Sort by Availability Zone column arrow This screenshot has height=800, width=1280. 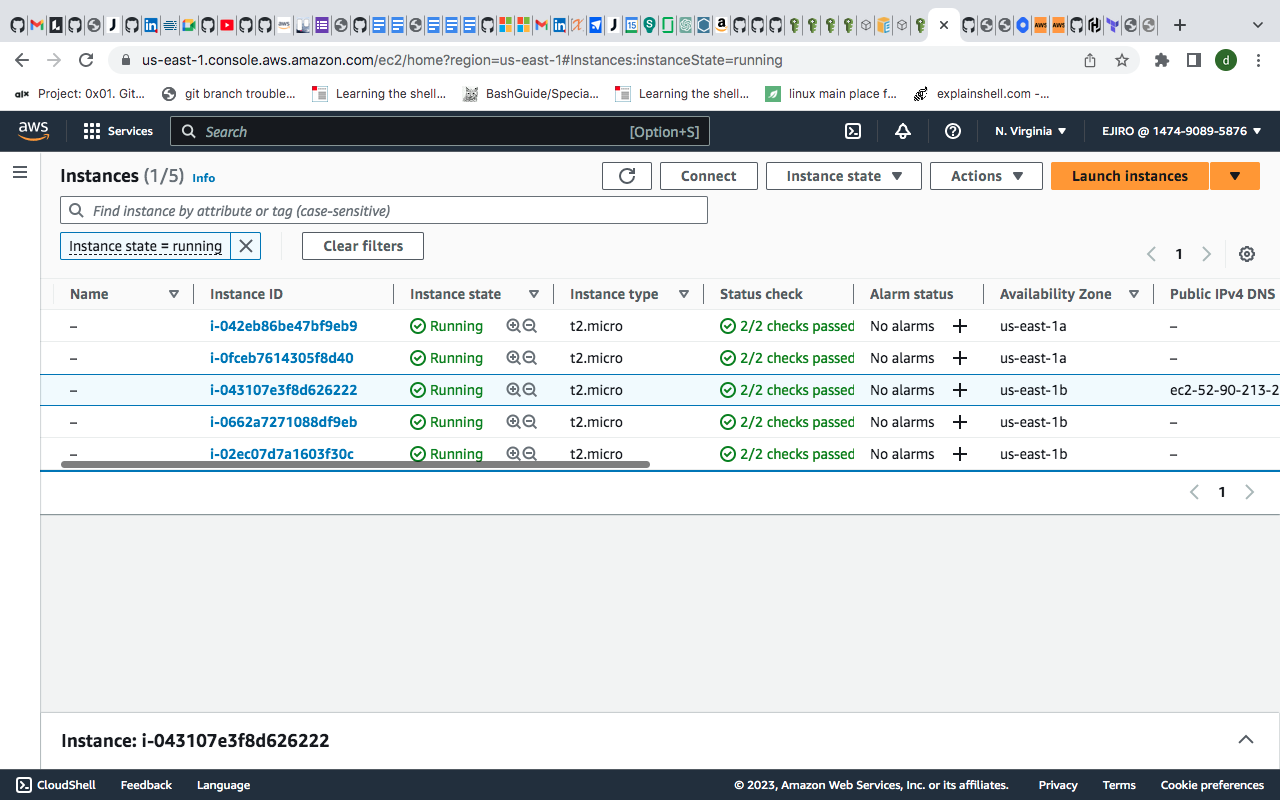point(1134,294)
